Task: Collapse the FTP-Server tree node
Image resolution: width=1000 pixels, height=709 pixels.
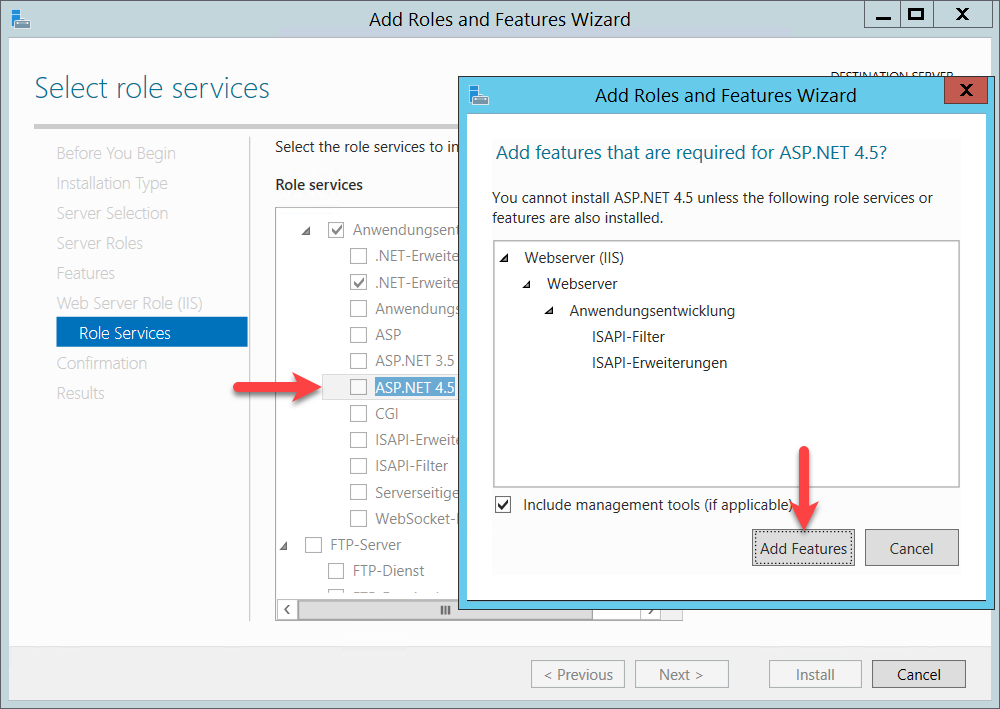Action: (285, 545)
